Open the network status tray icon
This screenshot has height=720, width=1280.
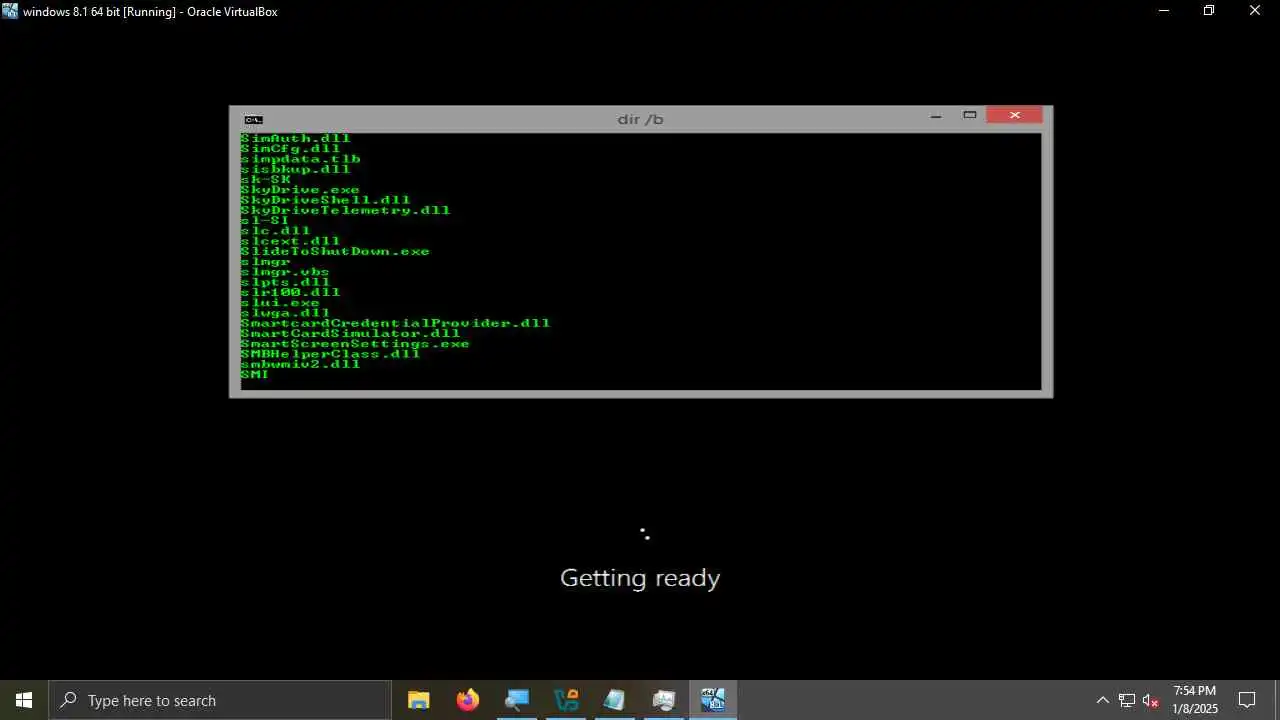tap(1127, 700)
